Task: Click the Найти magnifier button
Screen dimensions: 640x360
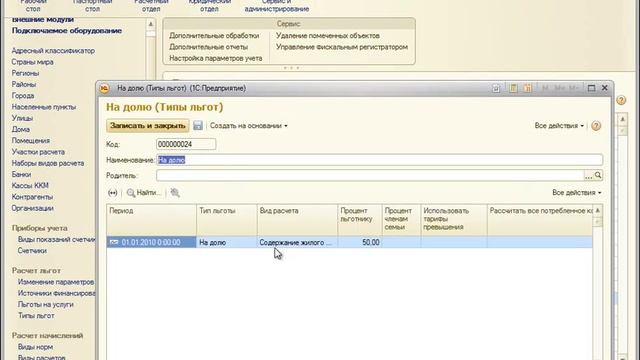Action: [144, 193]
